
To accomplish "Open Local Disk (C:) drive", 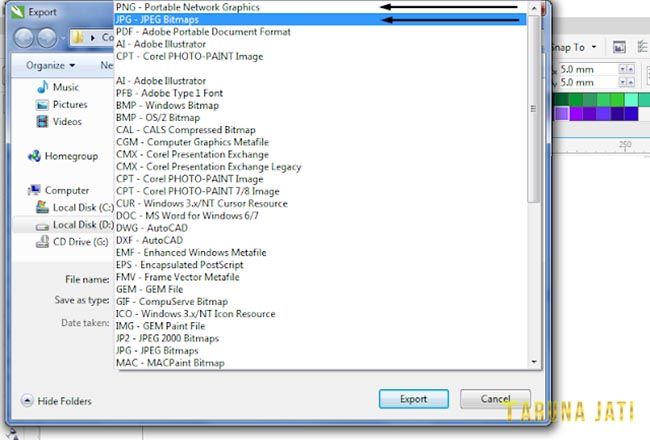I will 75,207.
